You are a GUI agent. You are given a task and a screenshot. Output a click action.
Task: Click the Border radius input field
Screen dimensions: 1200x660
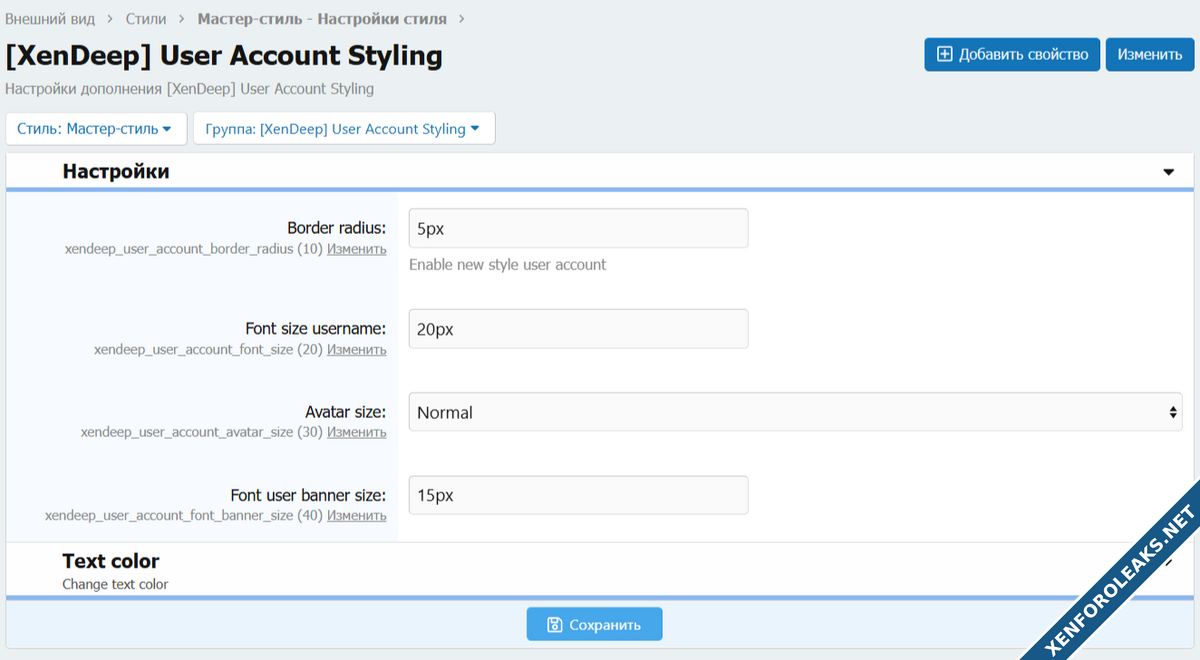tap(578, 229)
